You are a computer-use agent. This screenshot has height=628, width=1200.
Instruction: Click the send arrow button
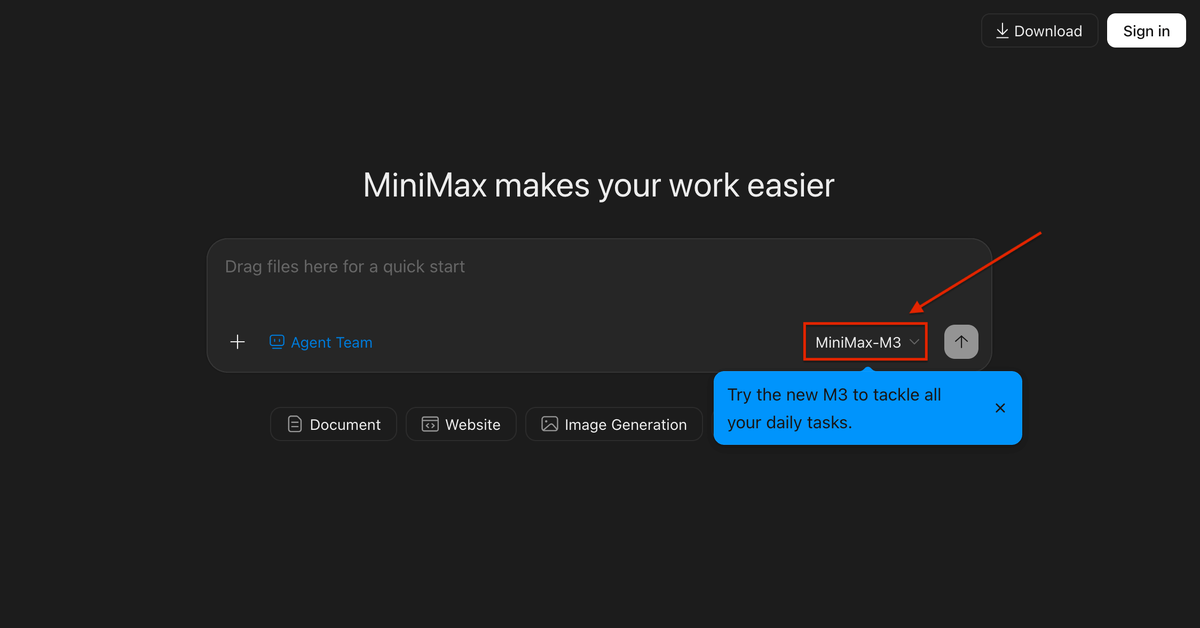tap(961, 341)
